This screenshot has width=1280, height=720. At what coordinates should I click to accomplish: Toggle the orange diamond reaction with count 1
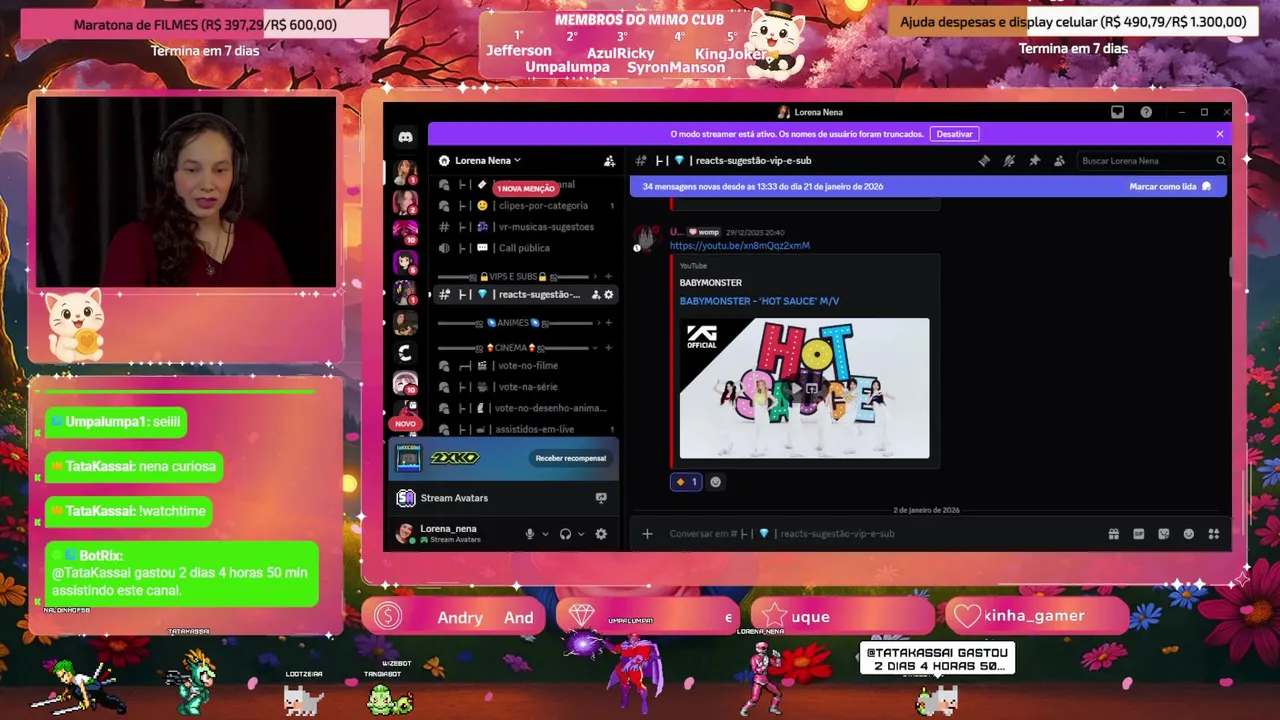(x=686, y=482)
